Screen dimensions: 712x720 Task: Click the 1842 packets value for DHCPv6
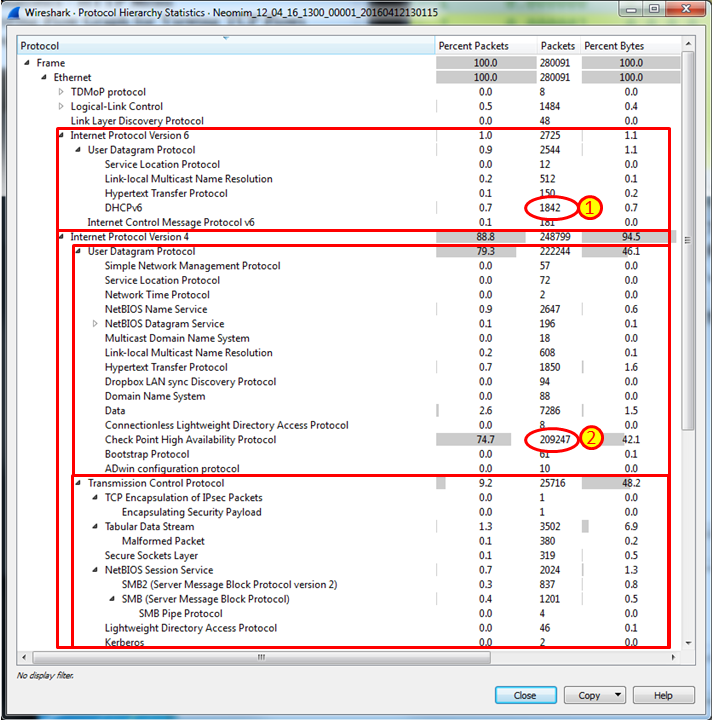coord(550,208)
